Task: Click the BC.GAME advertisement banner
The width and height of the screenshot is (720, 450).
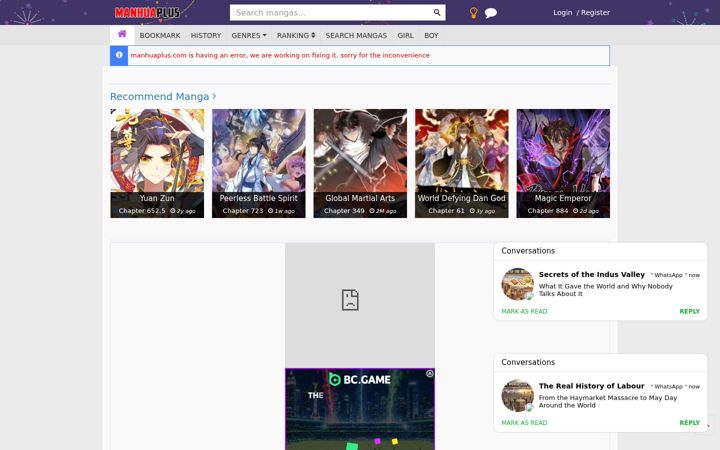Action: coord(360,409)
